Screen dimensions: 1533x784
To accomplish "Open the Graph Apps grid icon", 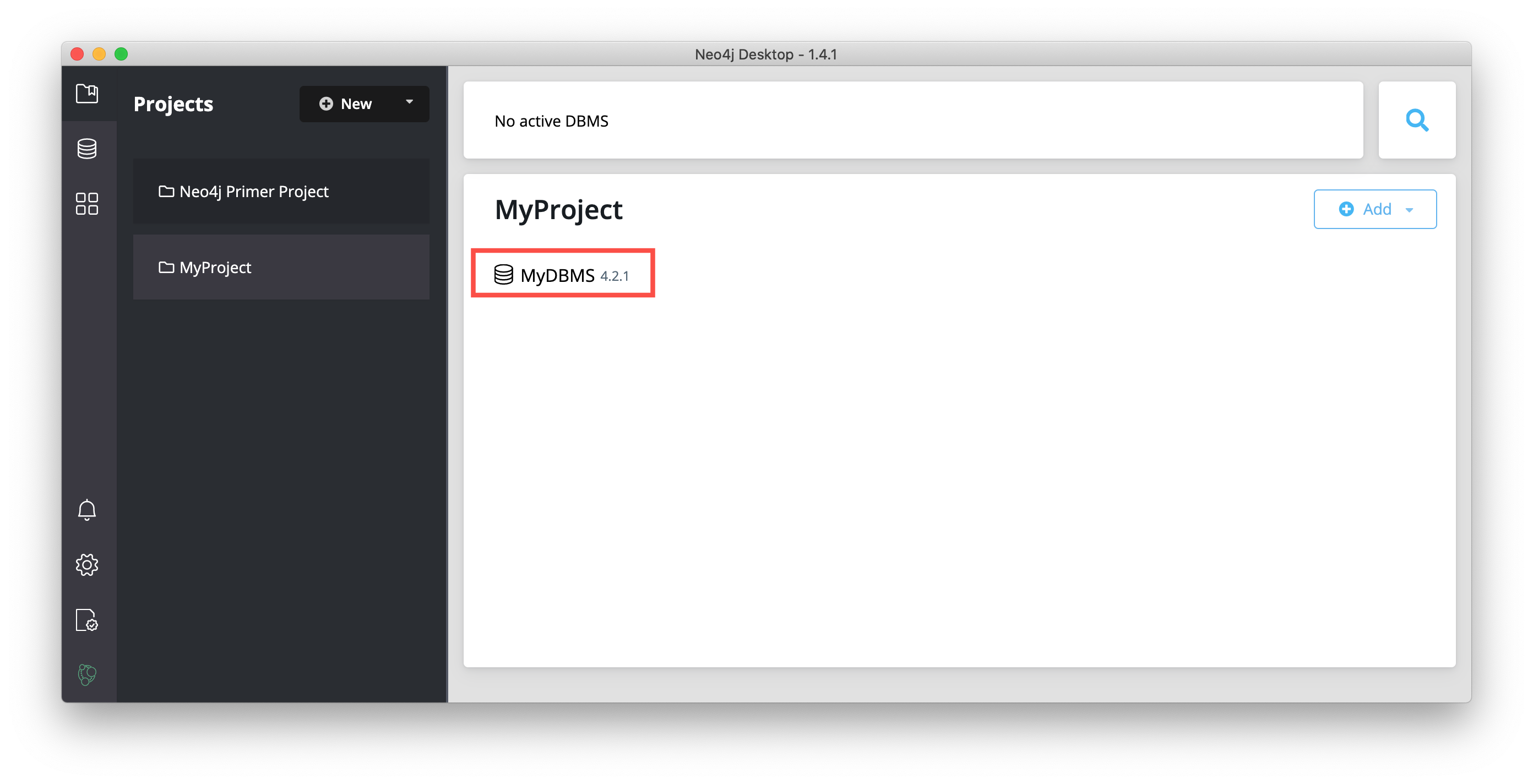I will pos(87,204).
